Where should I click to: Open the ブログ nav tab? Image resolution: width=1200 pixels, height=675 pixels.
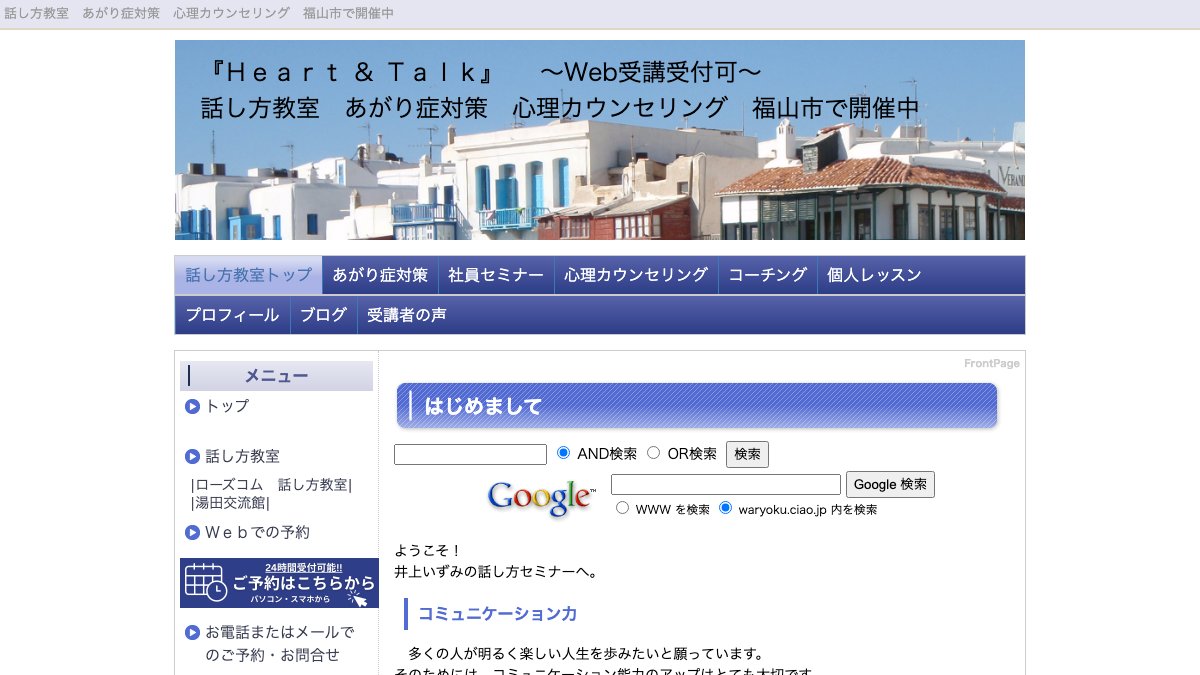(x=324, y=315)
